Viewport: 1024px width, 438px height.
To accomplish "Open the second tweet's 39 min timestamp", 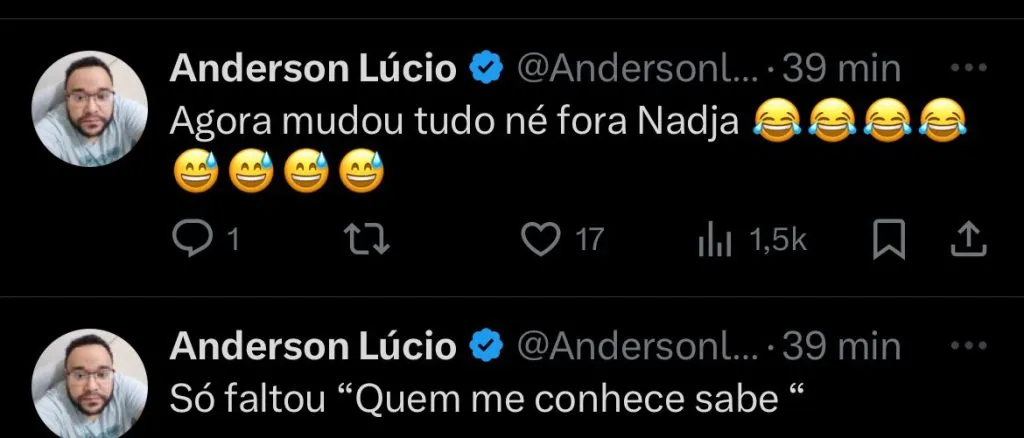I will pyautogui.click(x=840, y=347).
